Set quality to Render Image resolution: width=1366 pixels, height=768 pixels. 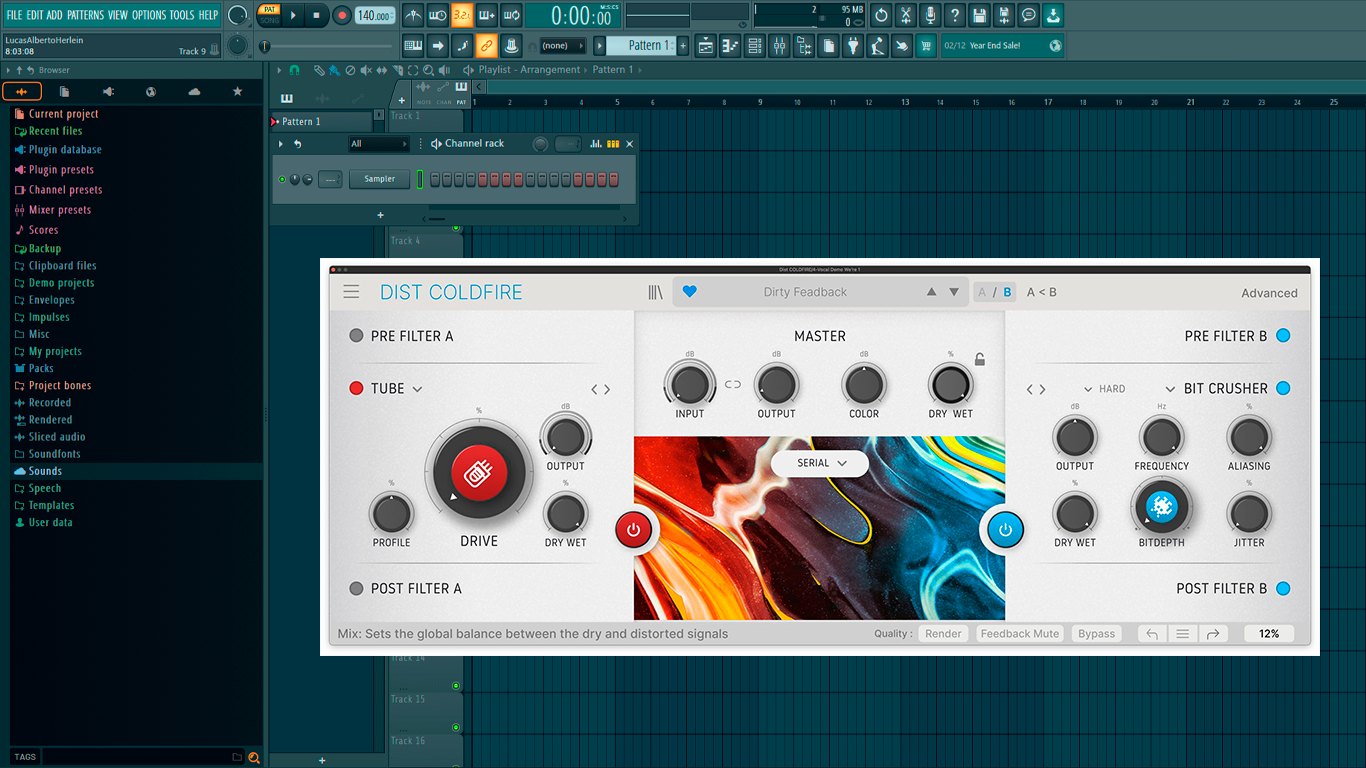point(943,634)
